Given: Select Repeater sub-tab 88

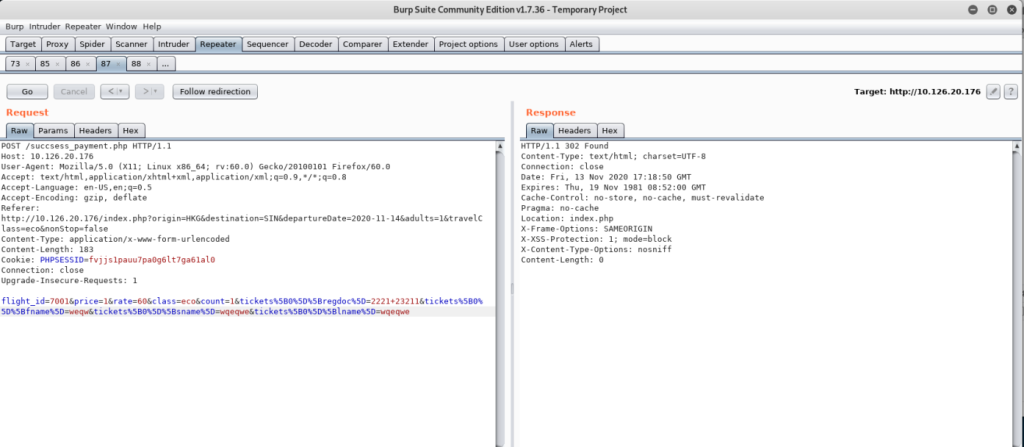Looking at the screenshot, I should 136,64.
